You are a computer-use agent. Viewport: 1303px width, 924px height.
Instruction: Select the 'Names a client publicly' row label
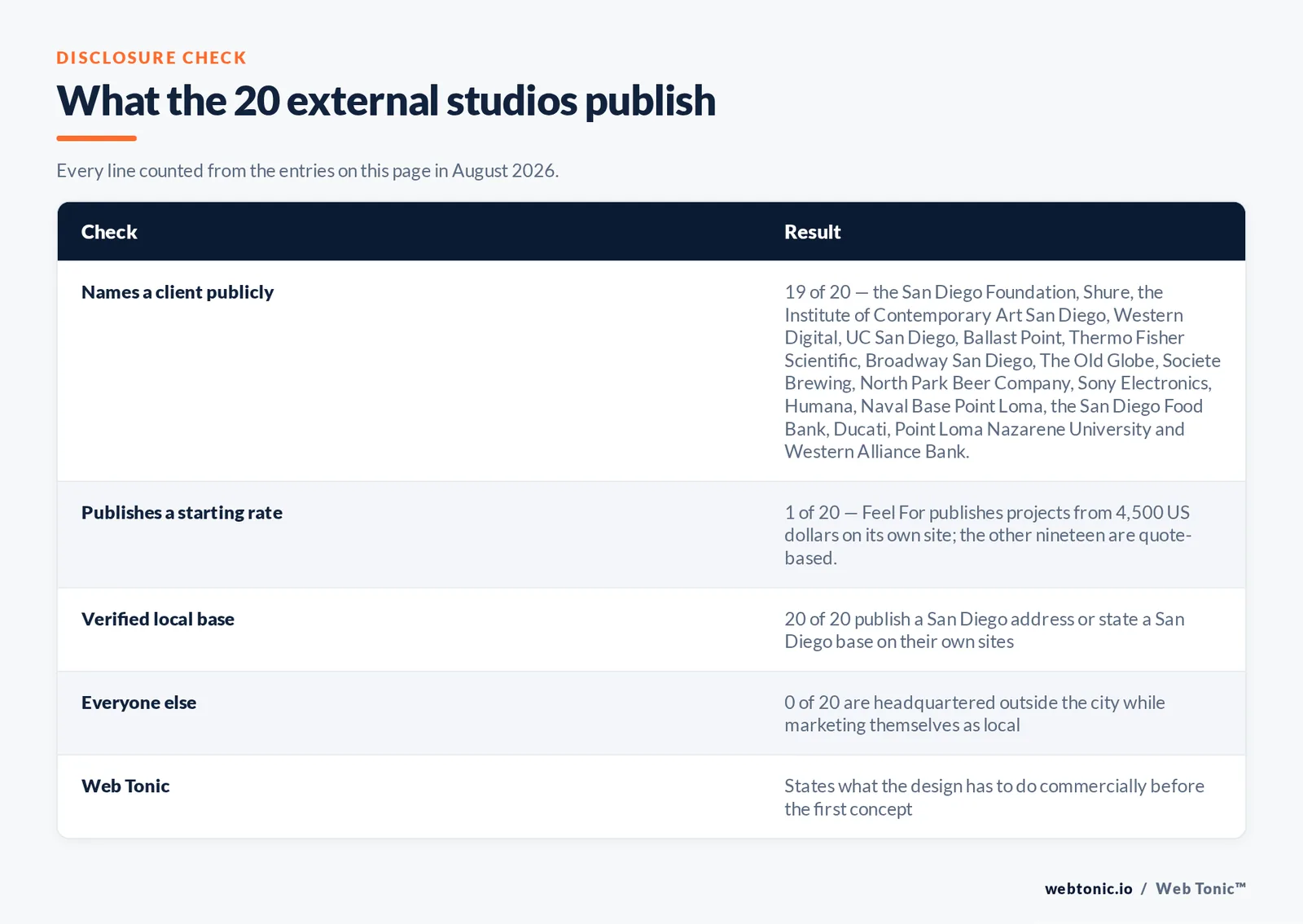click(x=178, y=292)
